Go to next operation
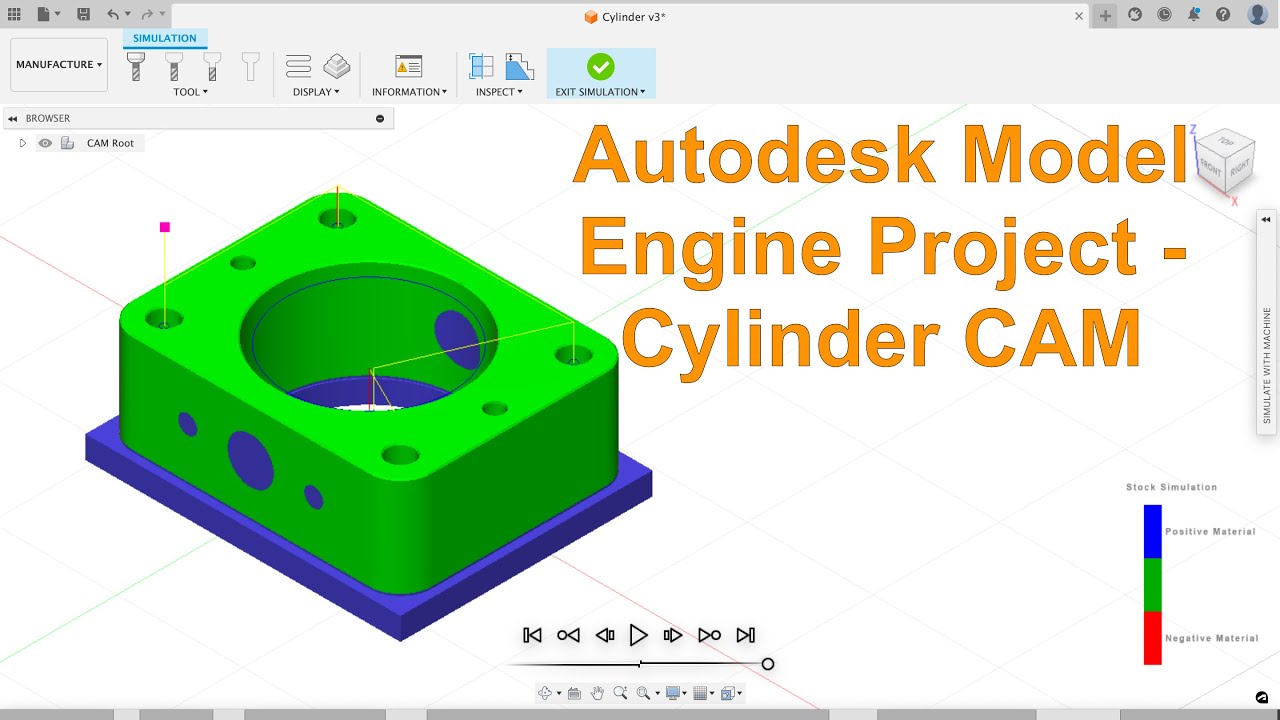This screenshot has height=720, width=1280. (x=709, y=635)
